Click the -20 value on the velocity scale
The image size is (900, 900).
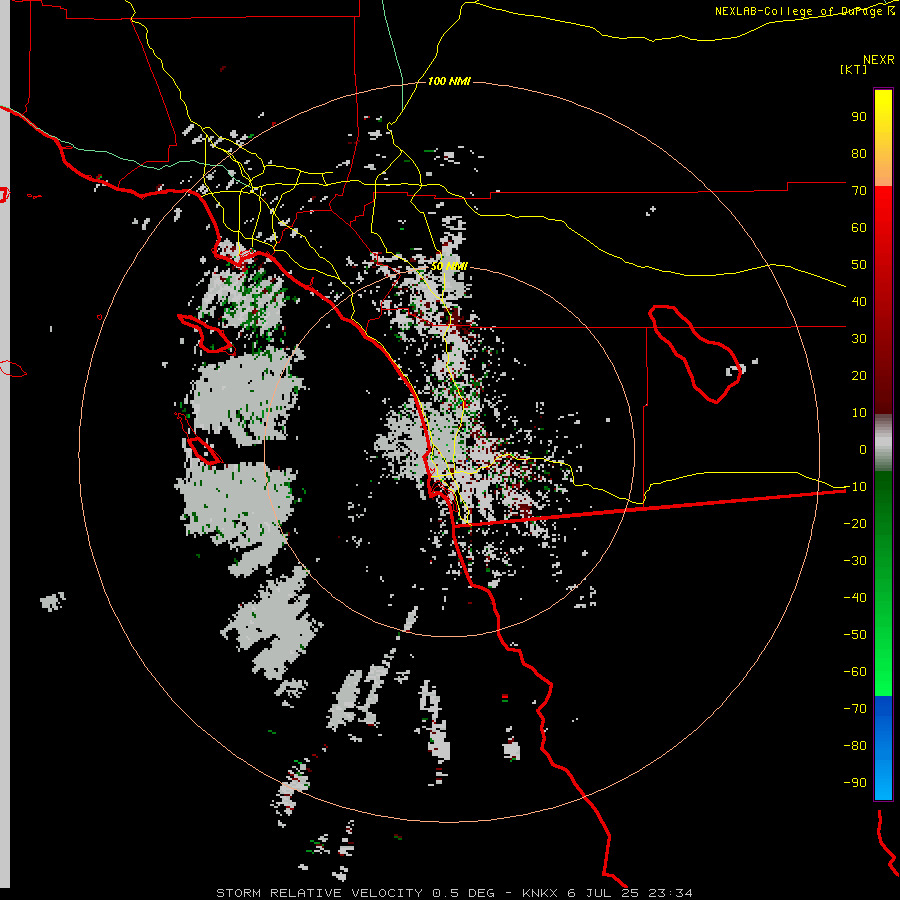click(x=855, y=524)
